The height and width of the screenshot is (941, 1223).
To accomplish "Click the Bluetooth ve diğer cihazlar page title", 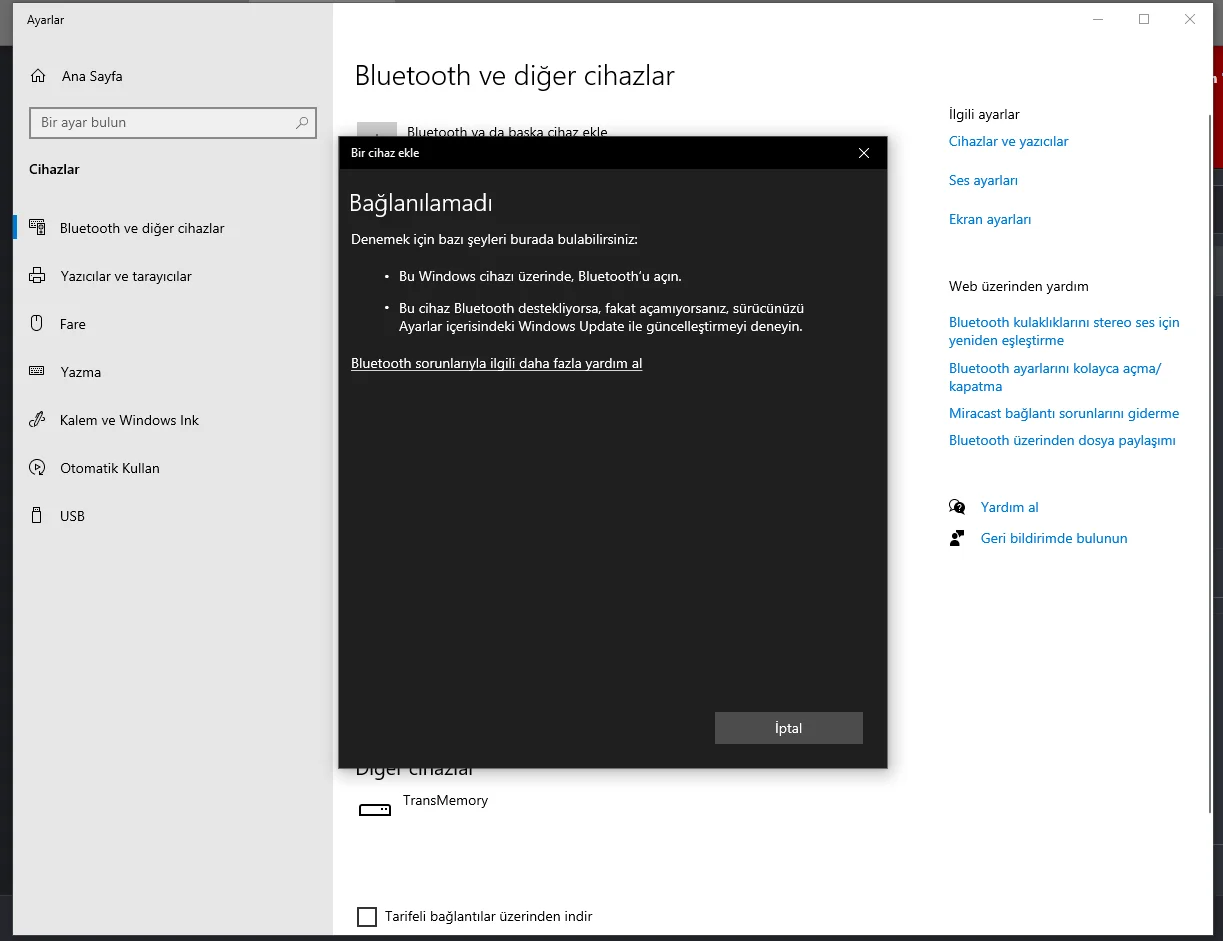I will 515,76.
